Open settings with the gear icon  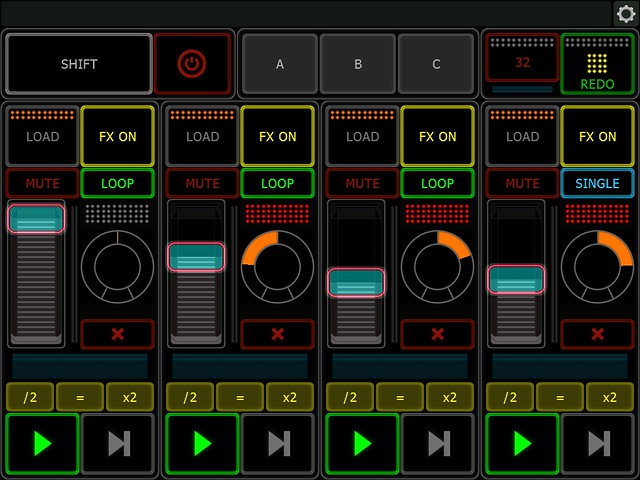(626, 14)
